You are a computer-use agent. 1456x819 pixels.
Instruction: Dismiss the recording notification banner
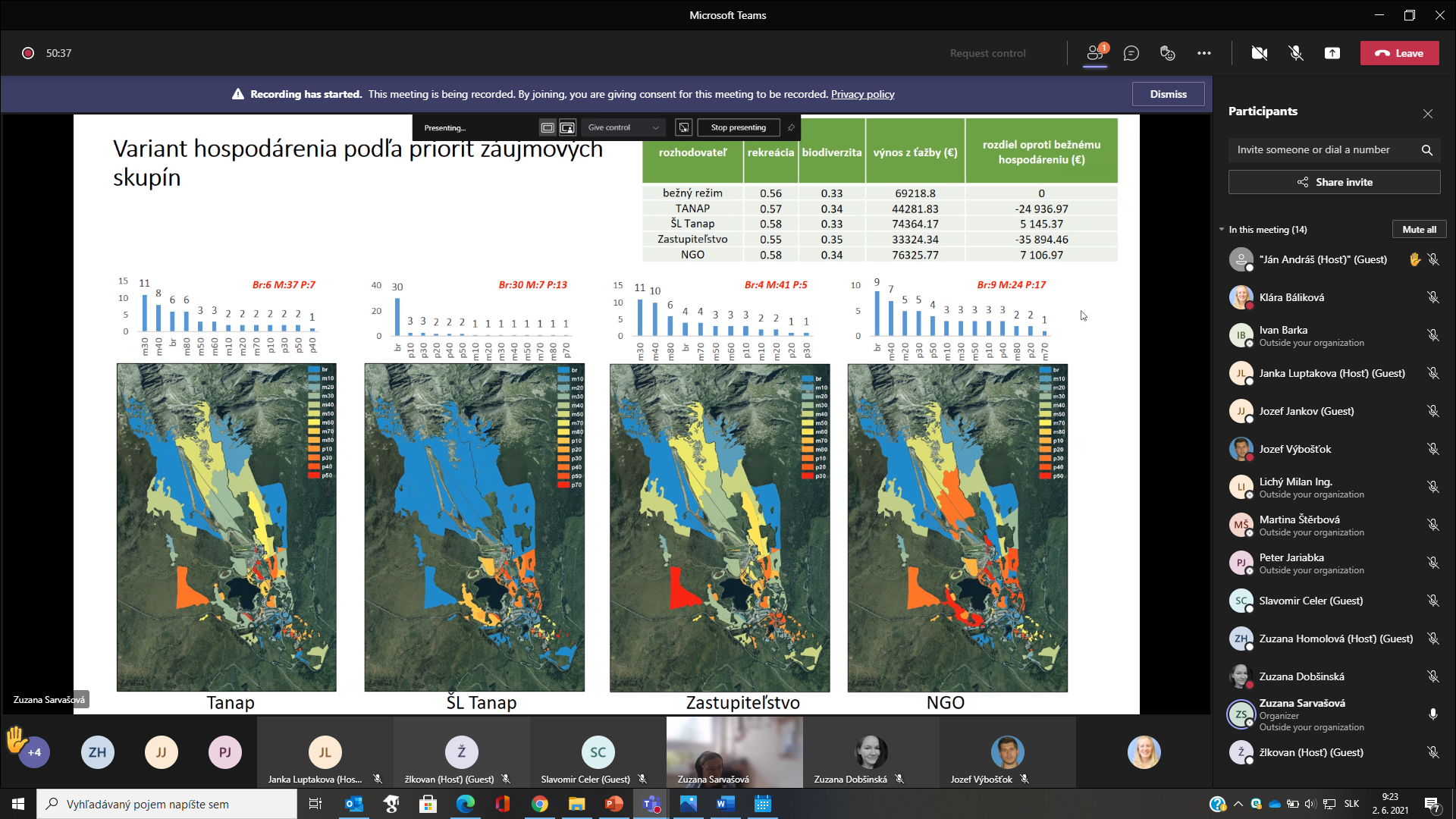point(1168,94)
